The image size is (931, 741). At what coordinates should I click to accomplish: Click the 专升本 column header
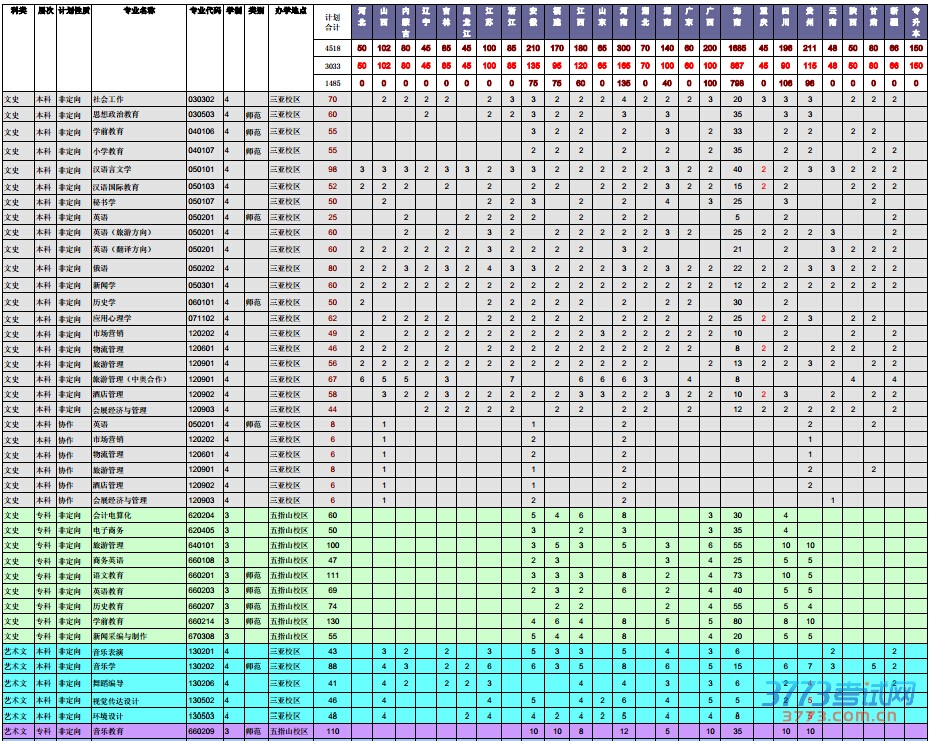(917, 22)
